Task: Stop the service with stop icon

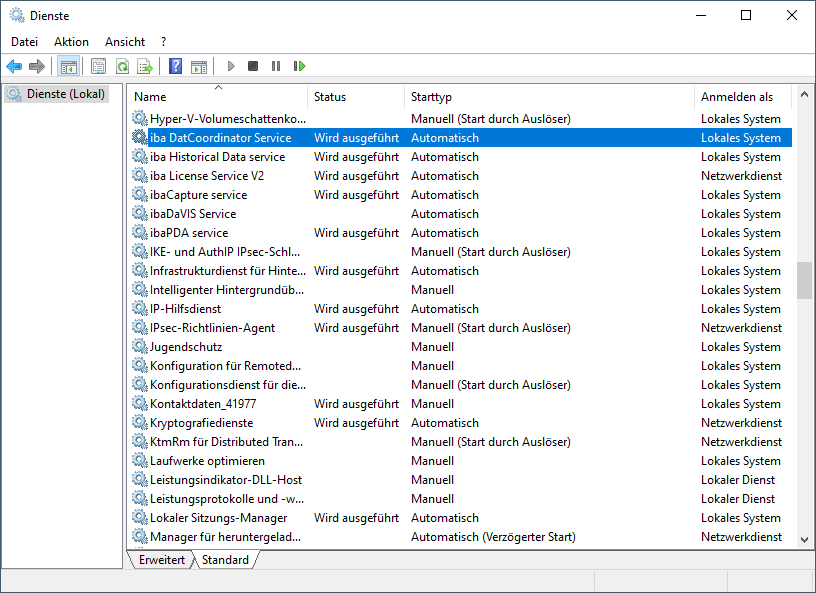Action: [253, 66]
